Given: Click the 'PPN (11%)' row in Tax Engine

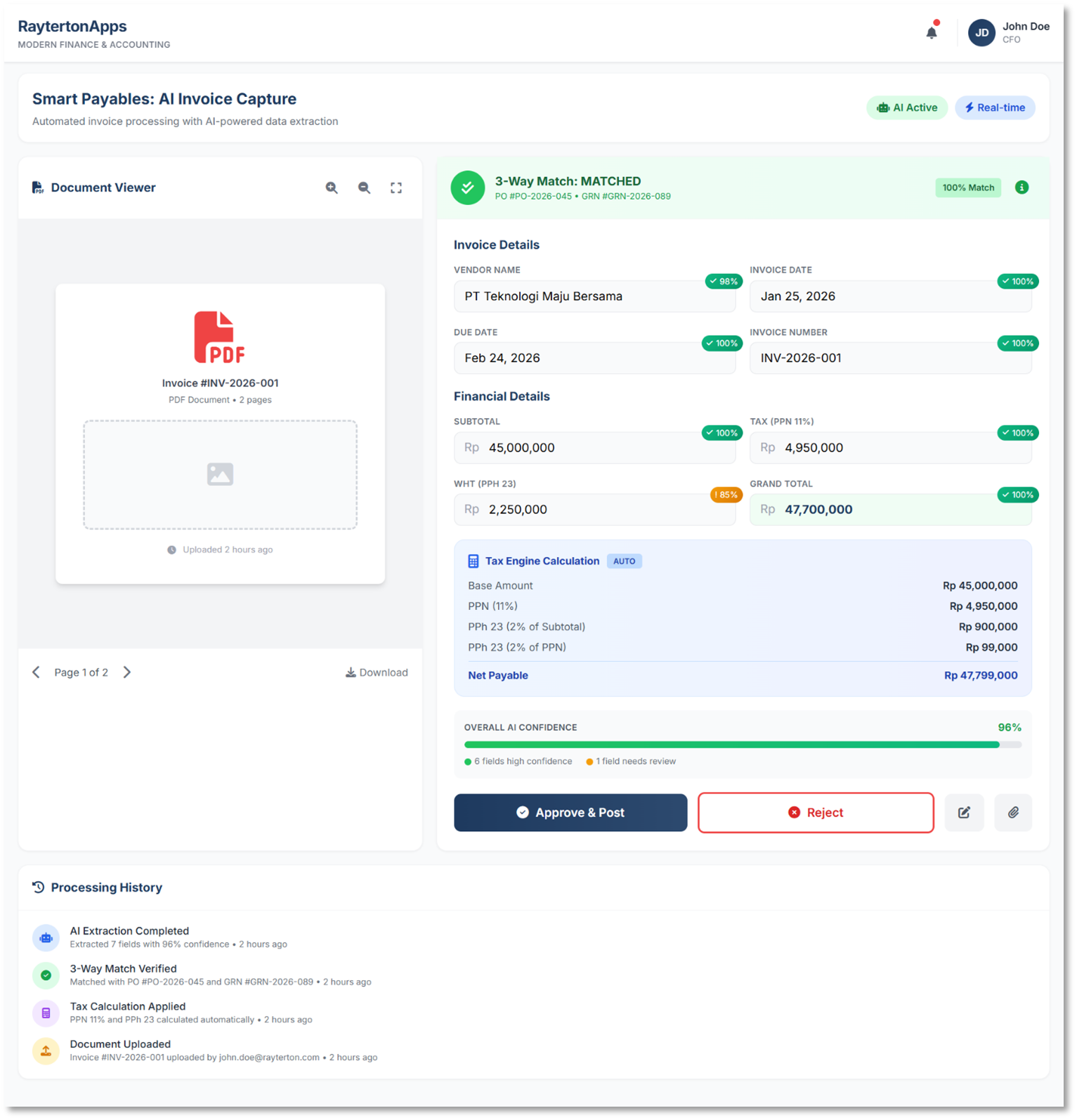Looking at the screenshot, I should click(x=743, y=606).
